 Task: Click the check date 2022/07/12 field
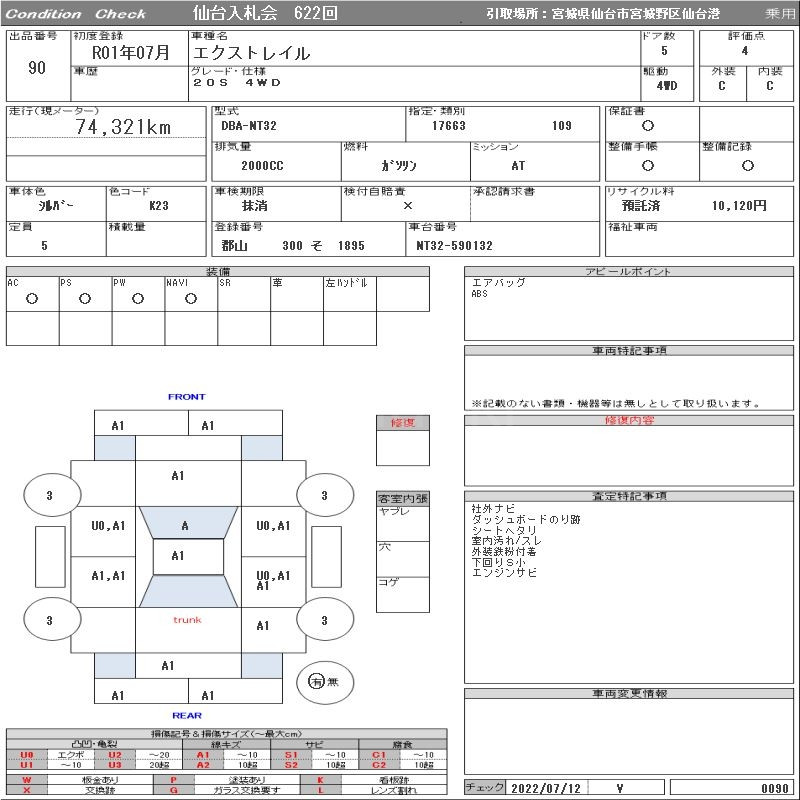[x=545, y=788]
